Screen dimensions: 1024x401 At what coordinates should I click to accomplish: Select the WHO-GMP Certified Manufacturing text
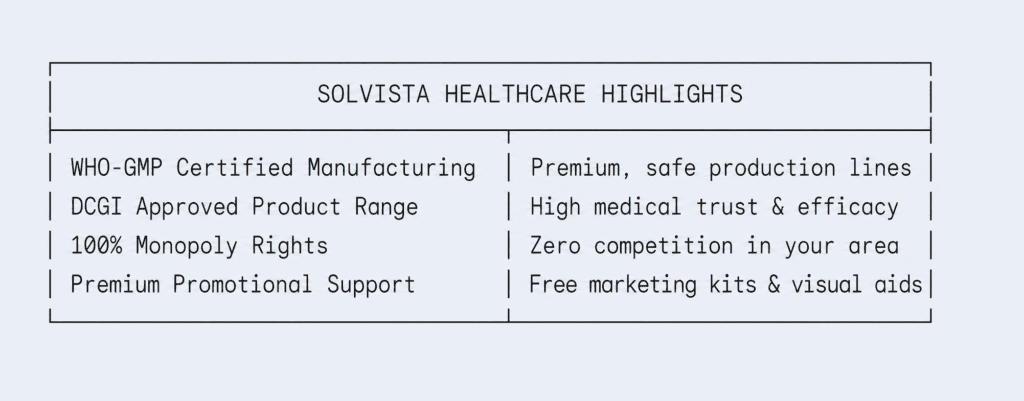coord(273,168)
